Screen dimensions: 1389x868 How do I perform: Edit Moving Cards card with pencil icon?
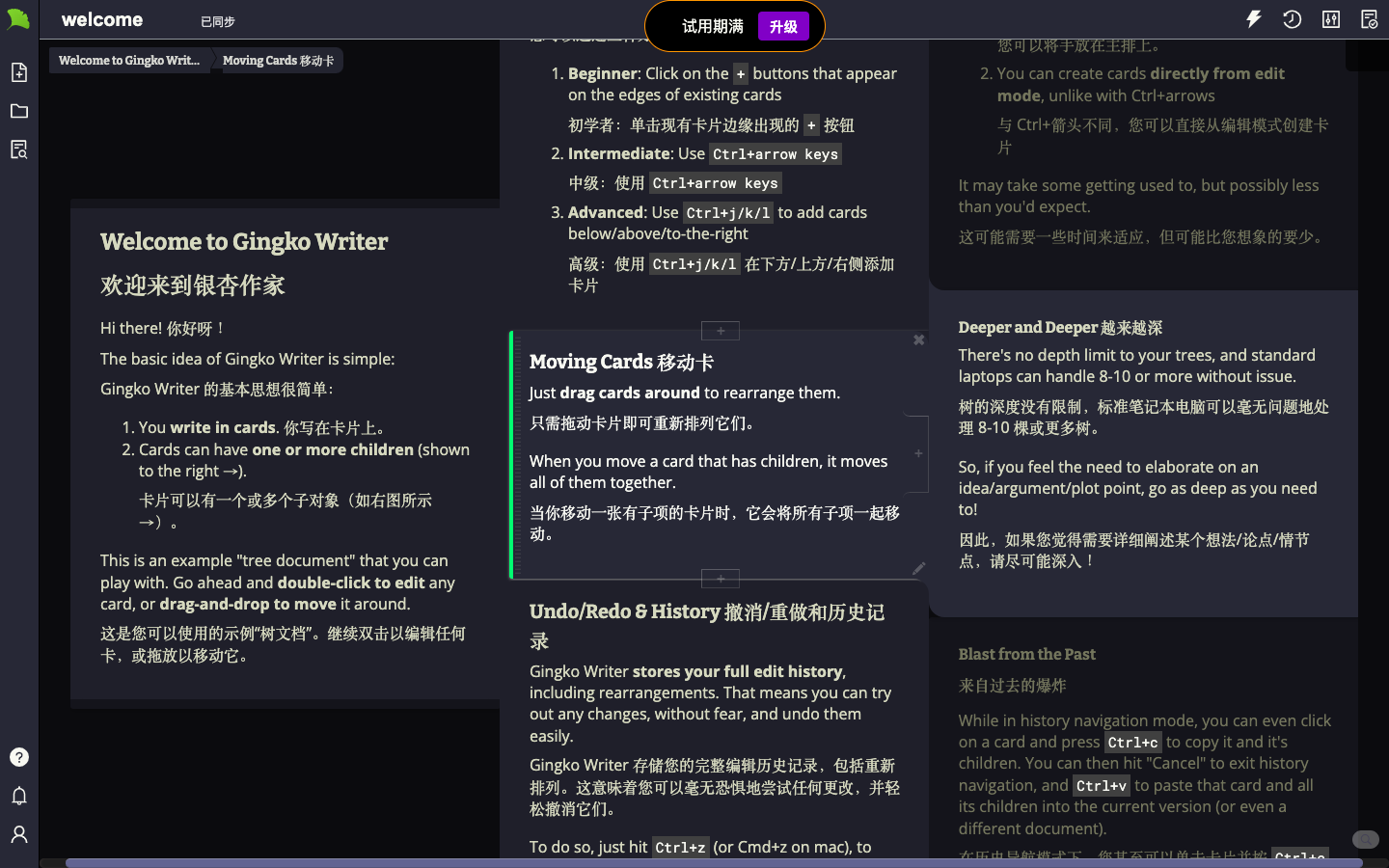tap(918, 568)
